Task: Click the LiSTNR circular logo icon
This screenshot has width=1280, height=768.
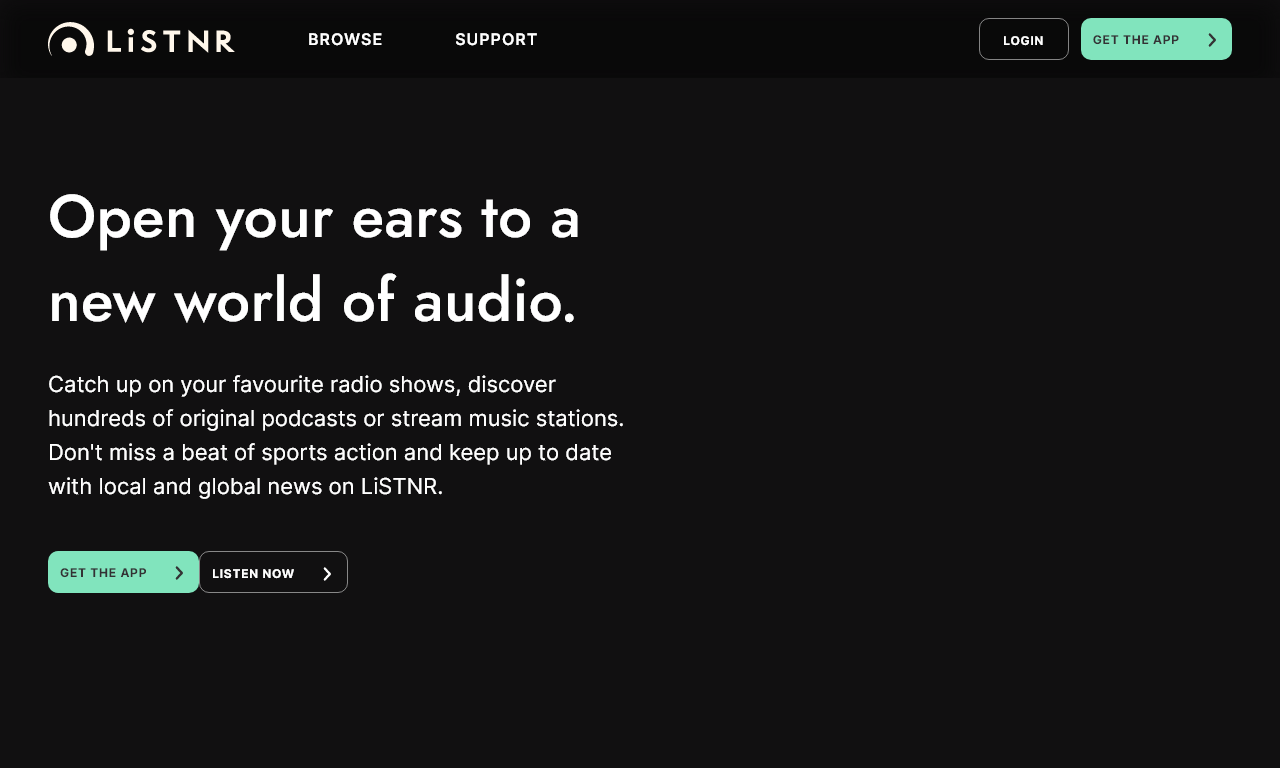Action: 70,40
